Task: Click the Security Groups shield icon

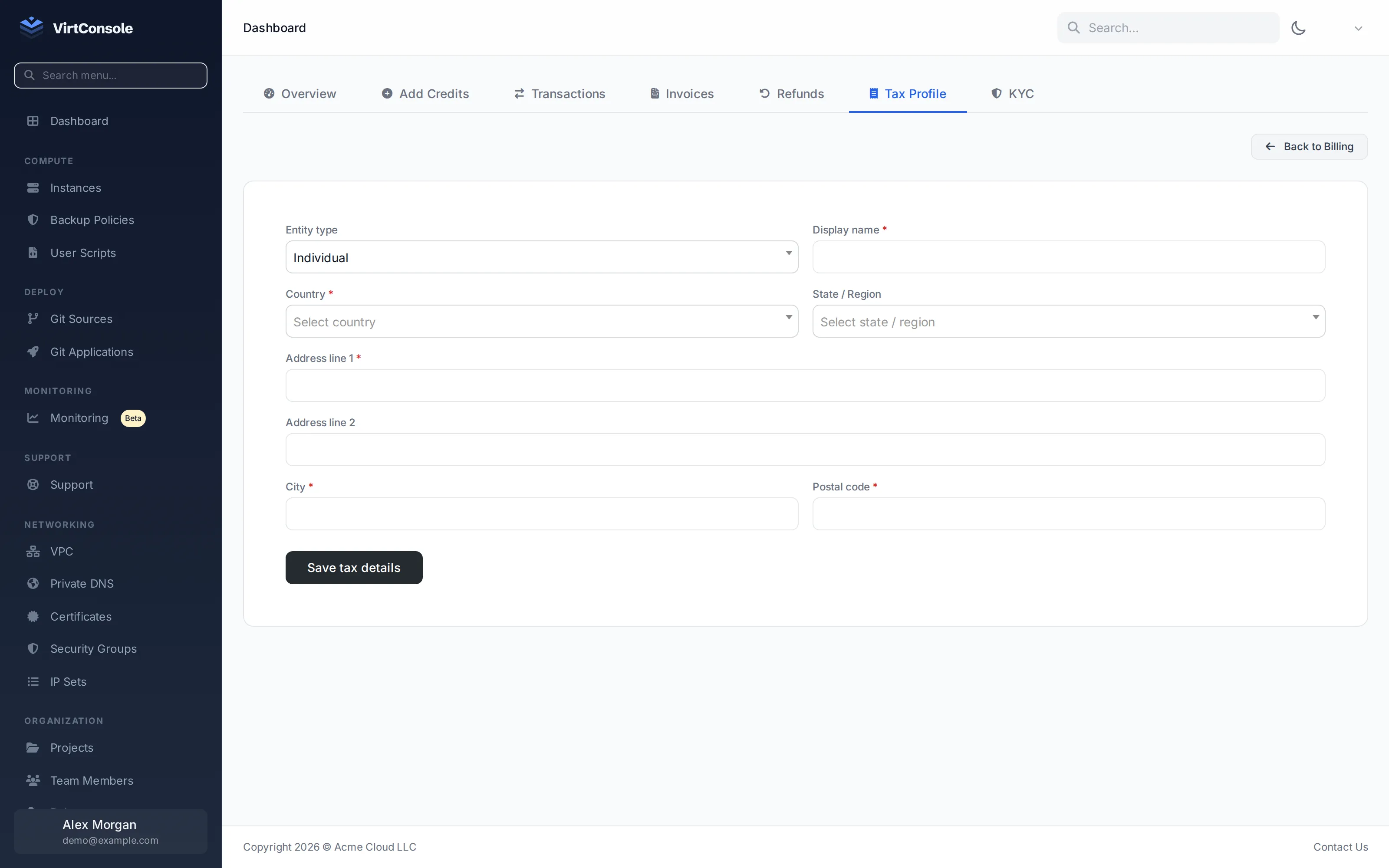Action: coord(33,649)
